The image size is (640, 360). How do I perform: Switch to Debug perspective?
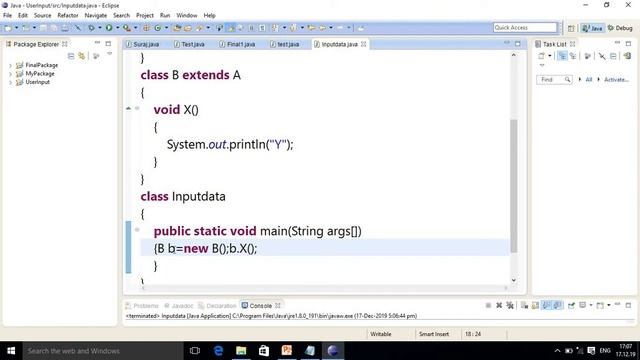click(x=620, y=28)
